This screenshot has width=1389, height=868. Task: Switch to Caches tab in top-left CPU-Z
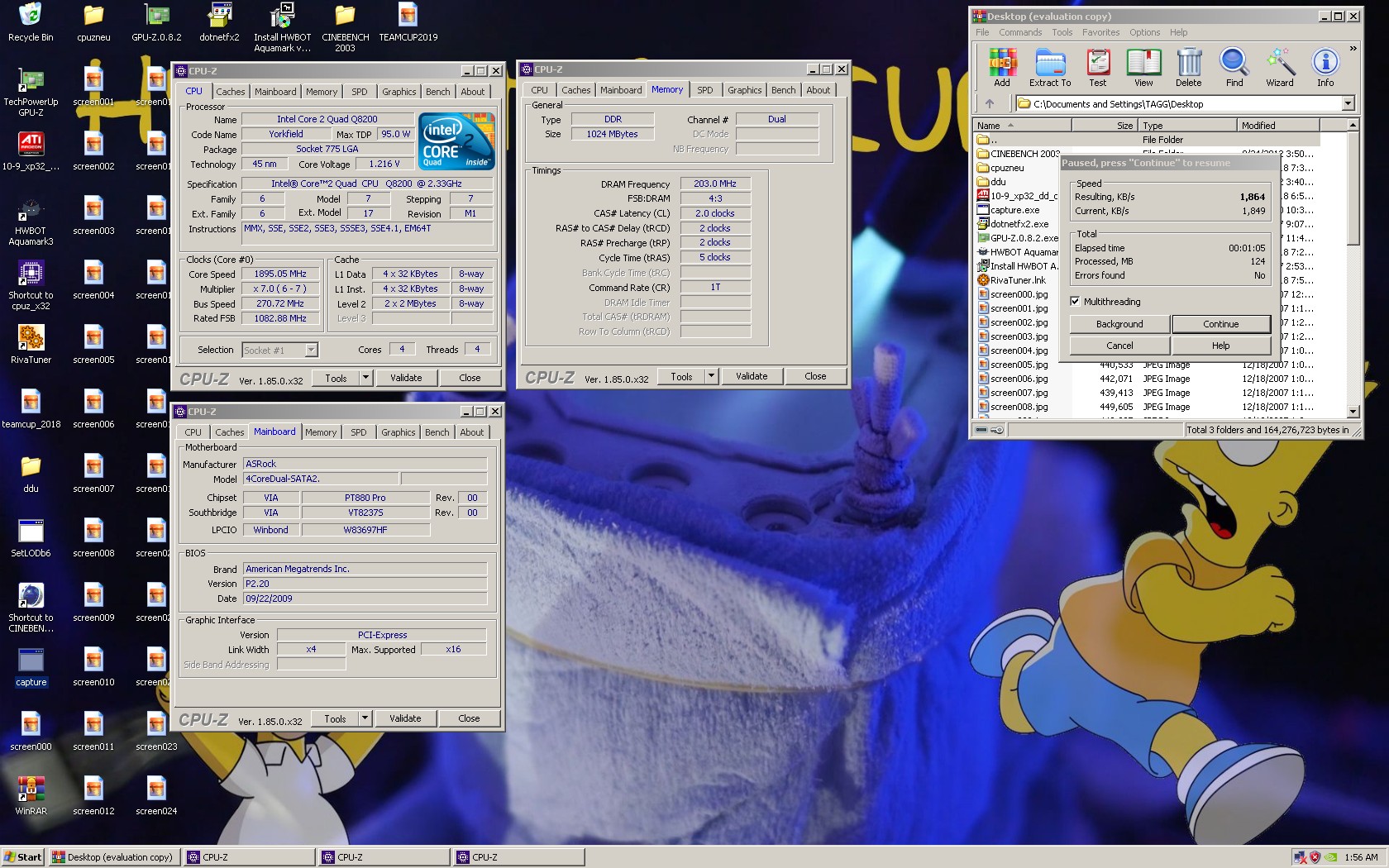[230, 92]
